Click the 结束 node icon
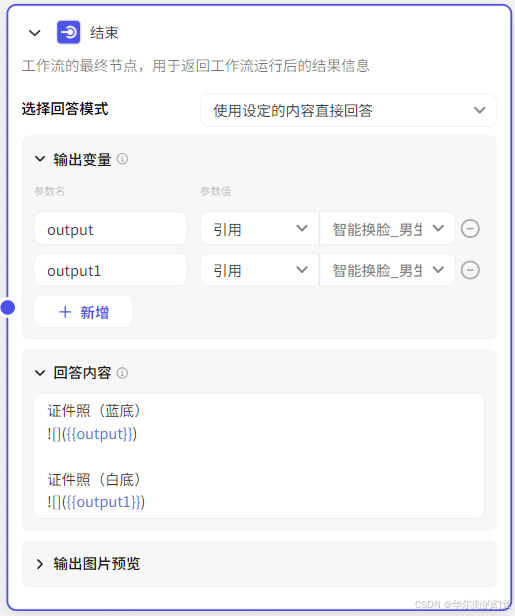This screenshot has width=515, height=616. coord(69,32)
